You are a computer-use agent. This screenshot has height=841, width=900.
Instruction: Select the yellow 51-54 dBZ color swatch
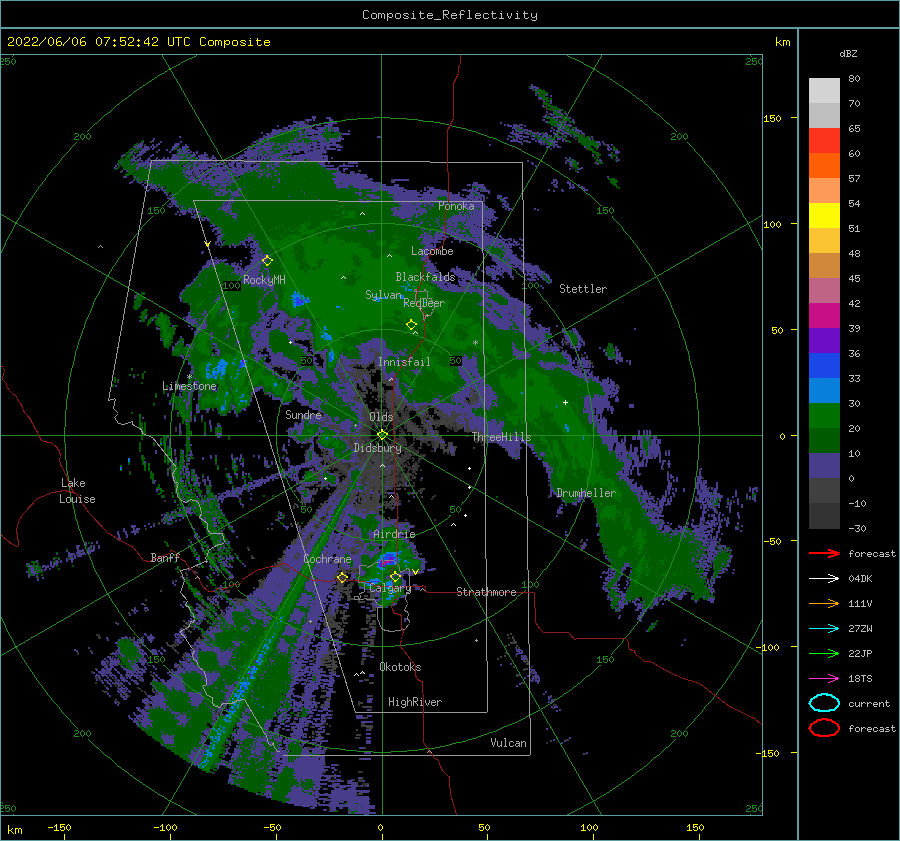(824, 215)
